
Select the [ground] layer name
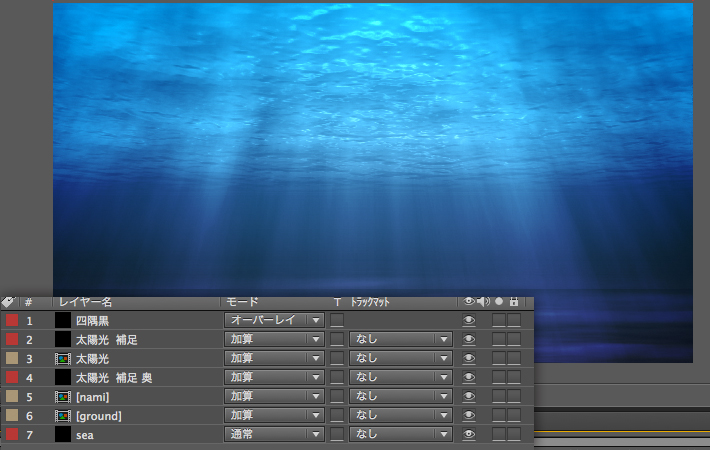(98, 415)
